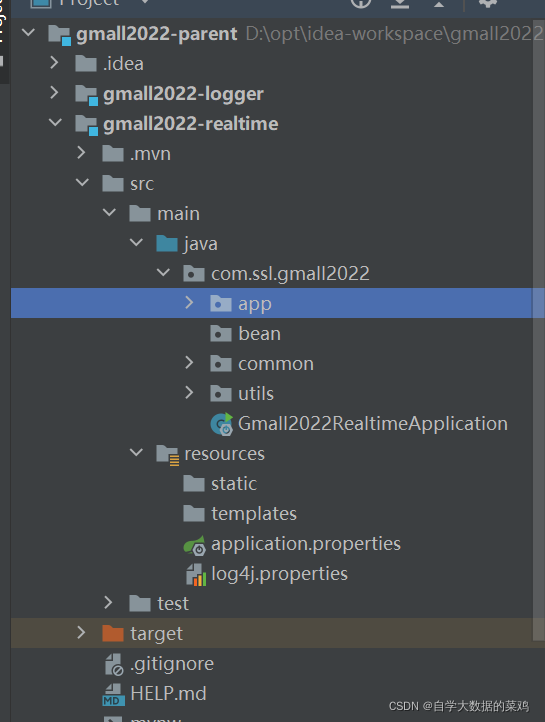The height and width of the screenshot is (722, 545).
Task: Click the templates folder icon
Action: (x=194, y=514)
